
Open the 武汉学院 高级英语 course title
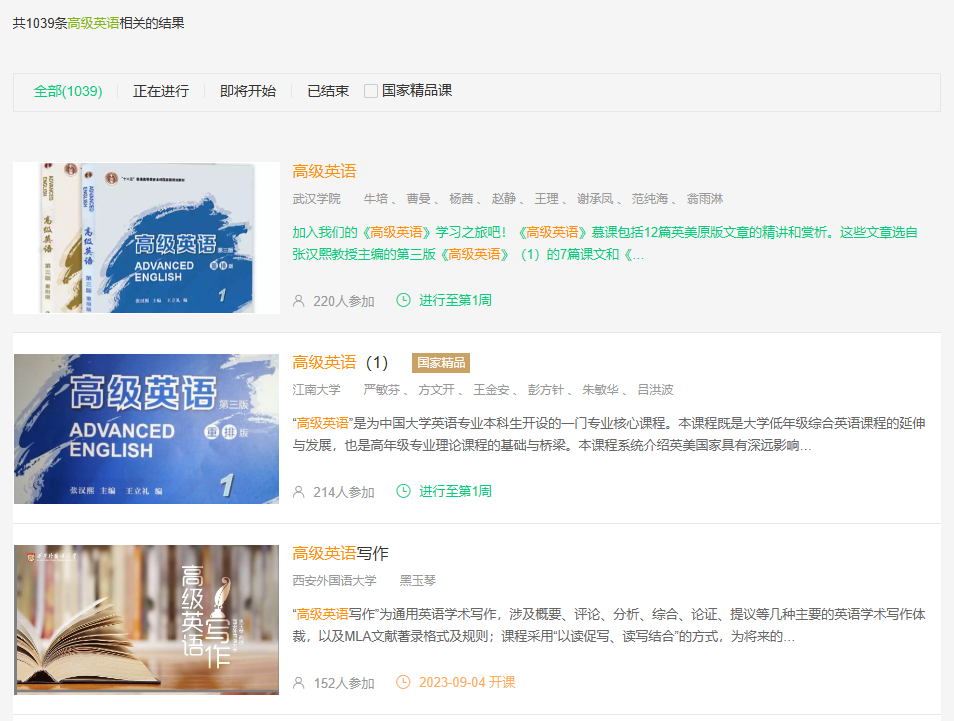tap(324, 171)
